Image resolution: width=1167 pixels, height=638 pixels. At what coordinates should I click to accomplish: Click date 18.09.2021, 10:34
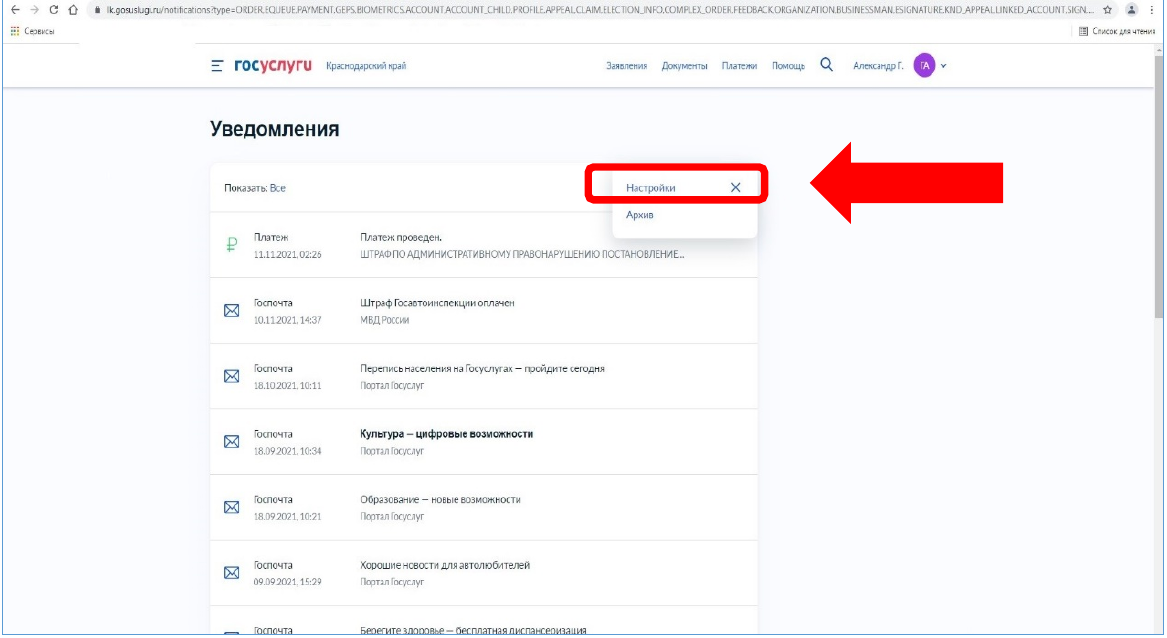[x=287, y=451]
